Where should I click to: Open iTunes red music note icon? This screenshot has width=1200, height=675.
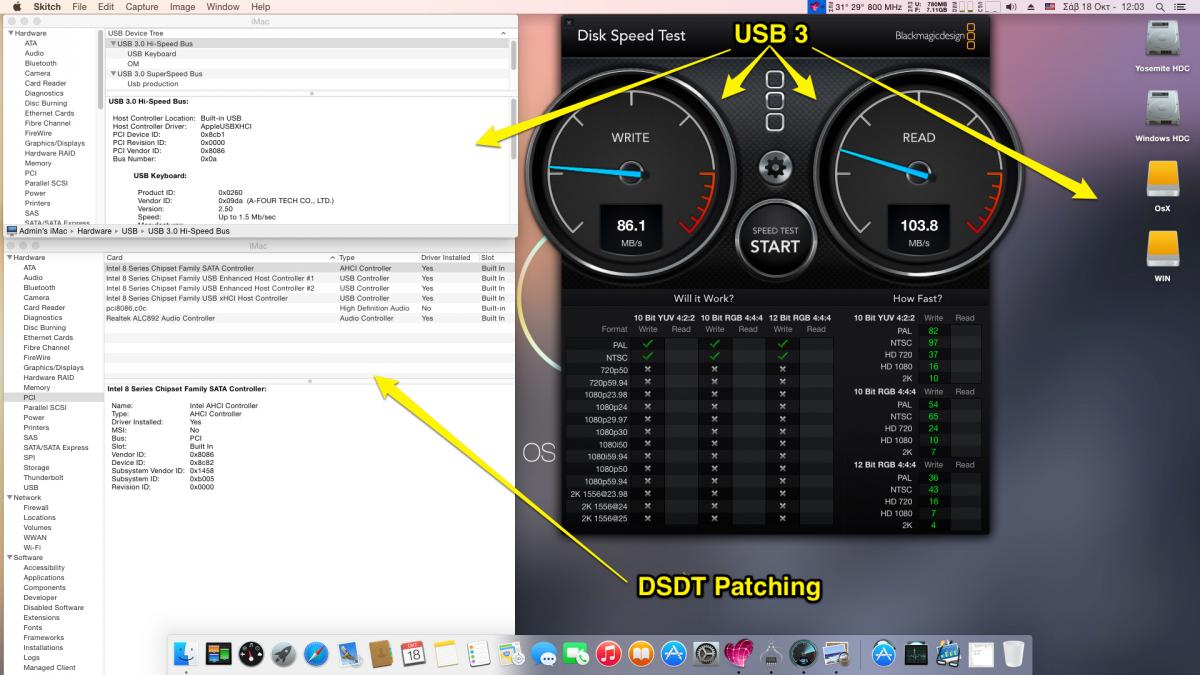point(608,654)
